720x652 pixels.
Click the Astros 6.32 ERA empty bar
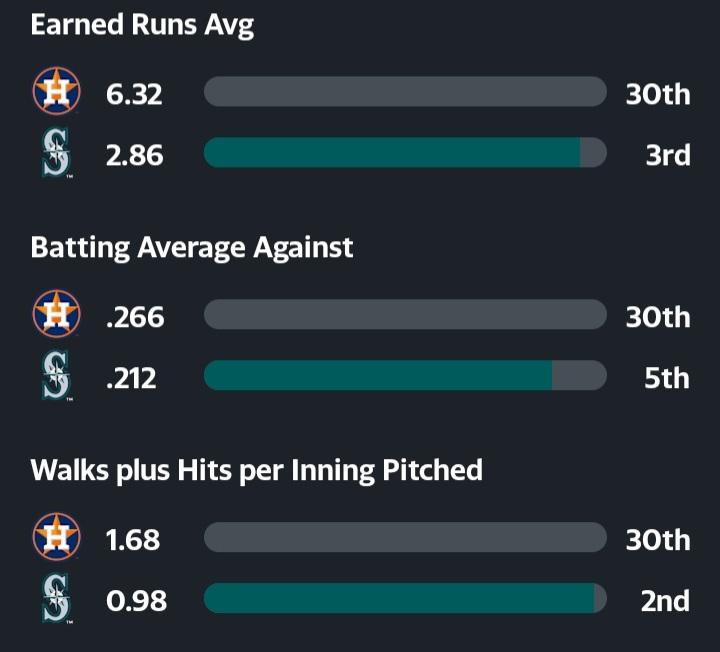(x=404, y=92)
